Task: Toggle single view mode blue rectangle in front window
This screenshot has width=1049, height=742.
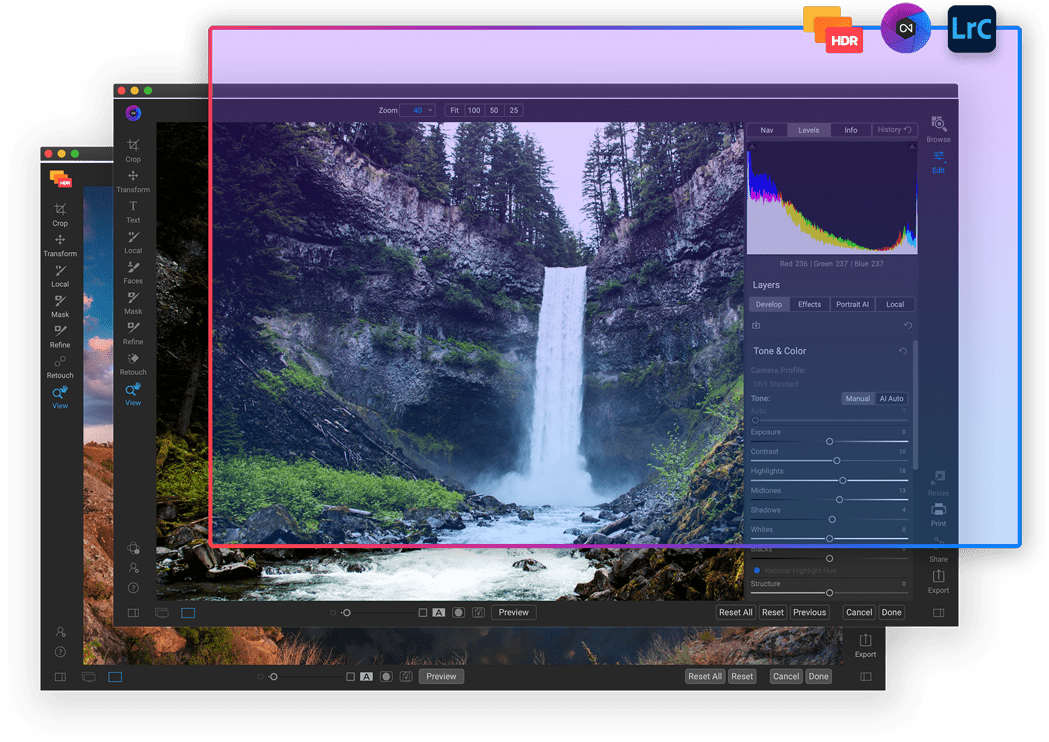Action: tap(188, 613)
